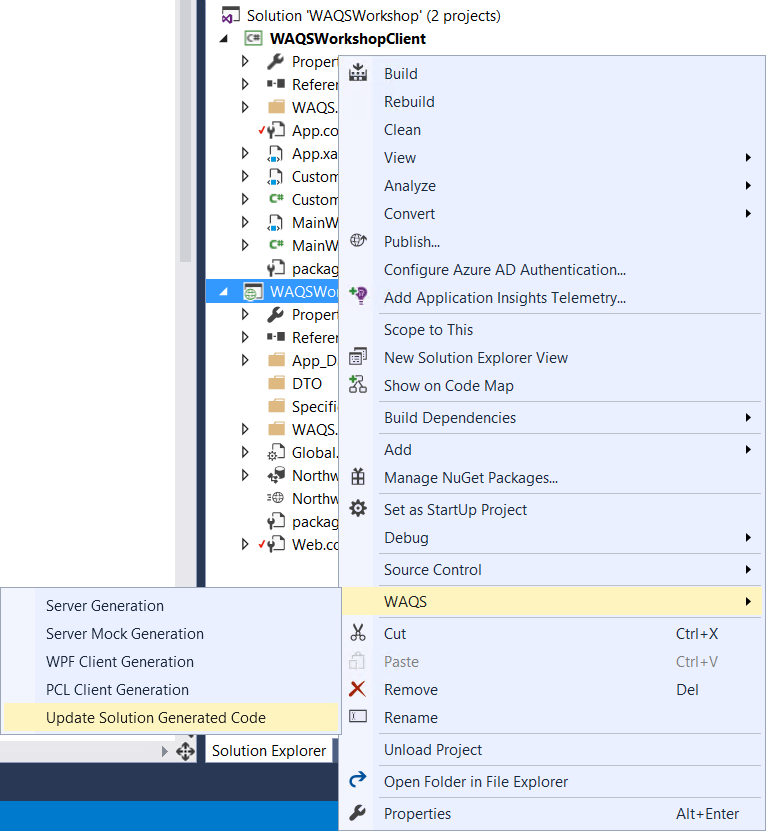Viewport: 766px width, 831px height.
Task: Expand the Global. file node
Action: (245, 452)
